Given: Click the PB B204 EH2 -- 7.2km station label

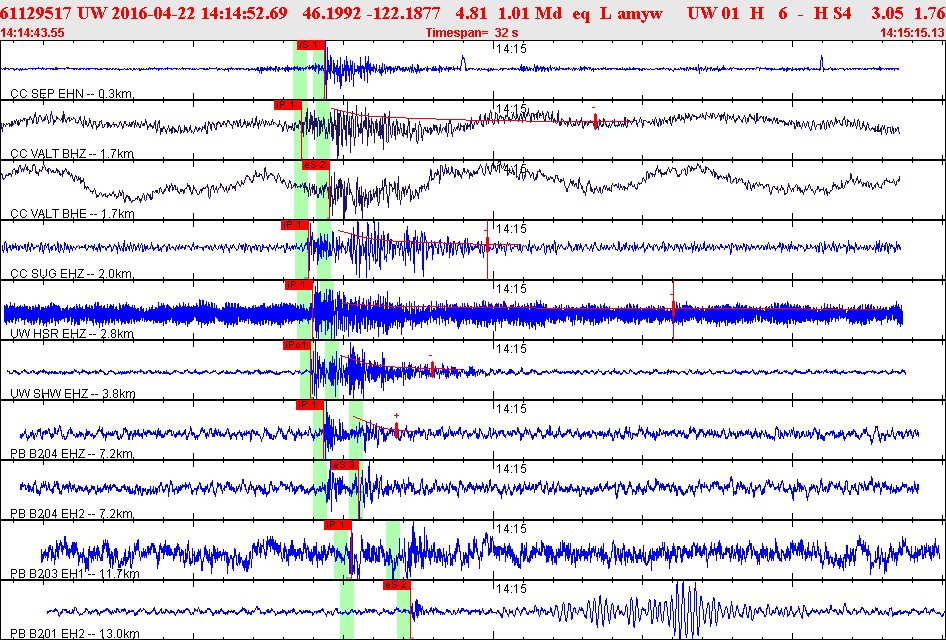Looking at the screenshot, I should click(72, 514).
